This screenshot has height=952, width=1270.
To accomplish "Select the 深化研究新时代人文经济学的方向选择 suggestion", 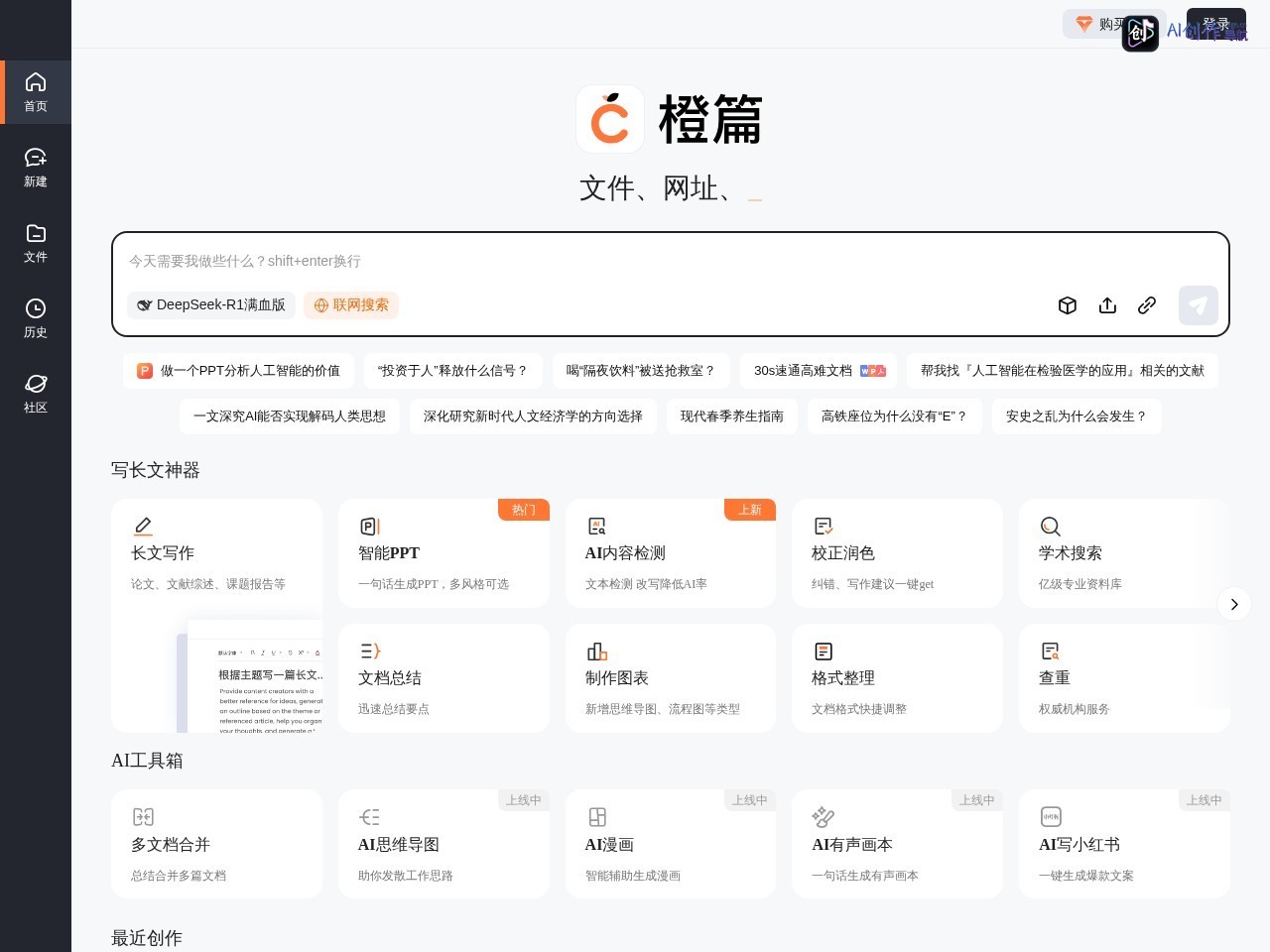I will (x=533, y=416).
